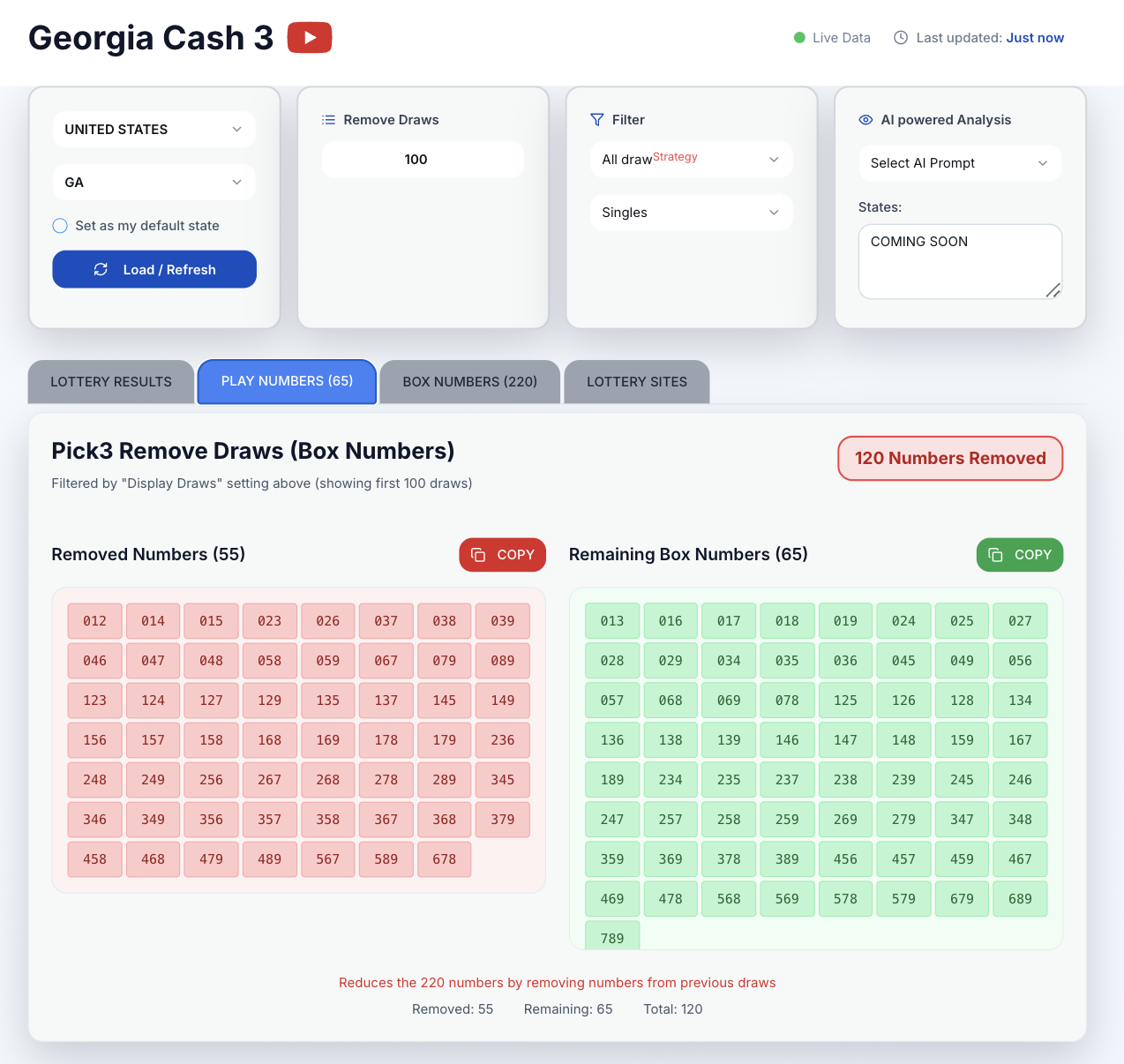Open the All draw strategy dropdown
The height and width of the screenshot is (1064, 1124).
[692, 160]
